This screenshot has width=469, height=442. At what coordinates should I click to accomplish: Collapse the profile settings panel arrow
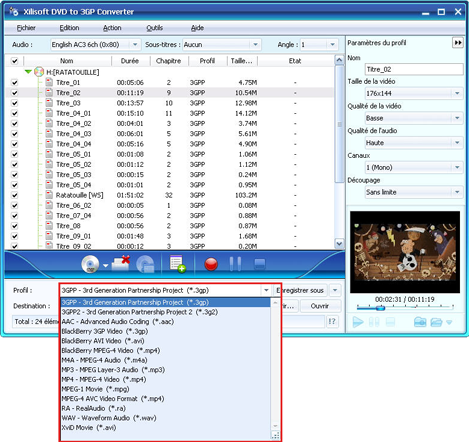pyautogui.click(x=458, y=43)
